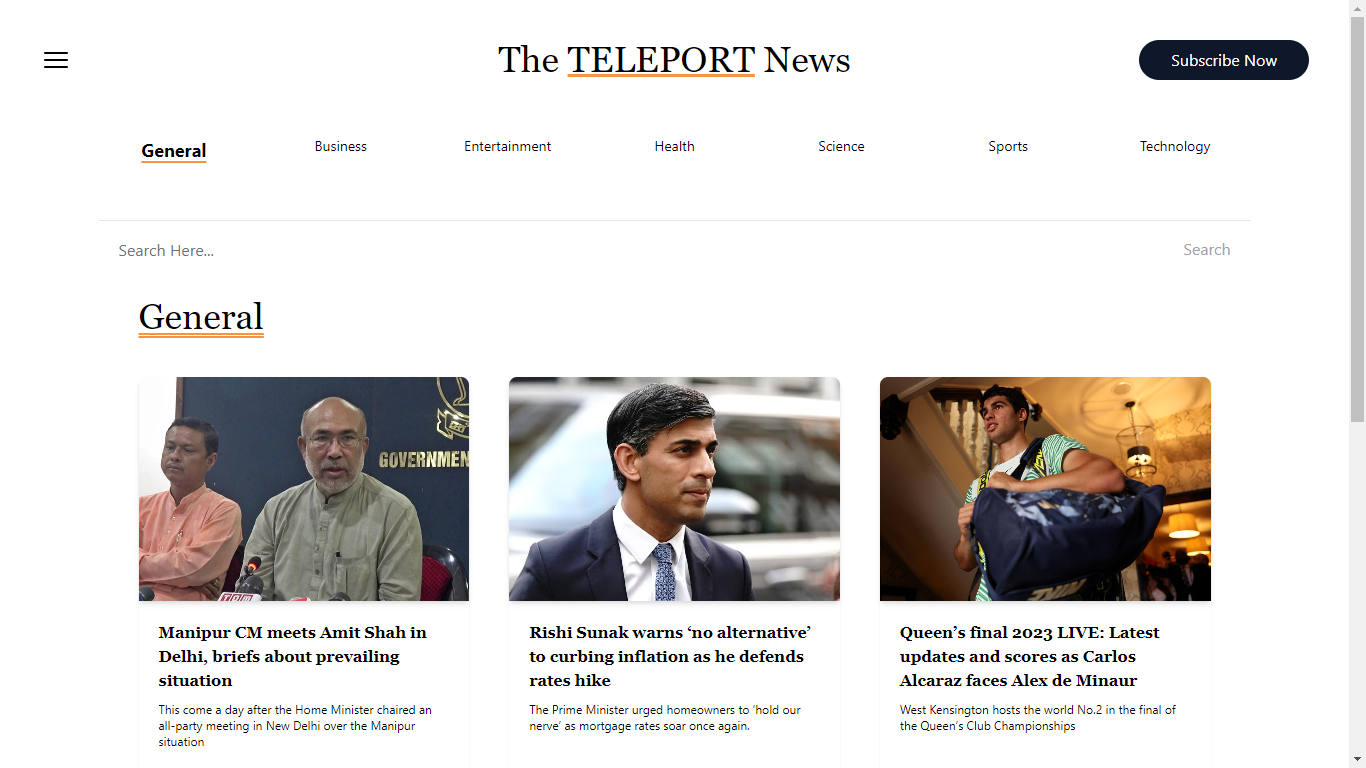Click the Search button
The height and width of the screenshot is (768, 1366).
click(1207, 250)
